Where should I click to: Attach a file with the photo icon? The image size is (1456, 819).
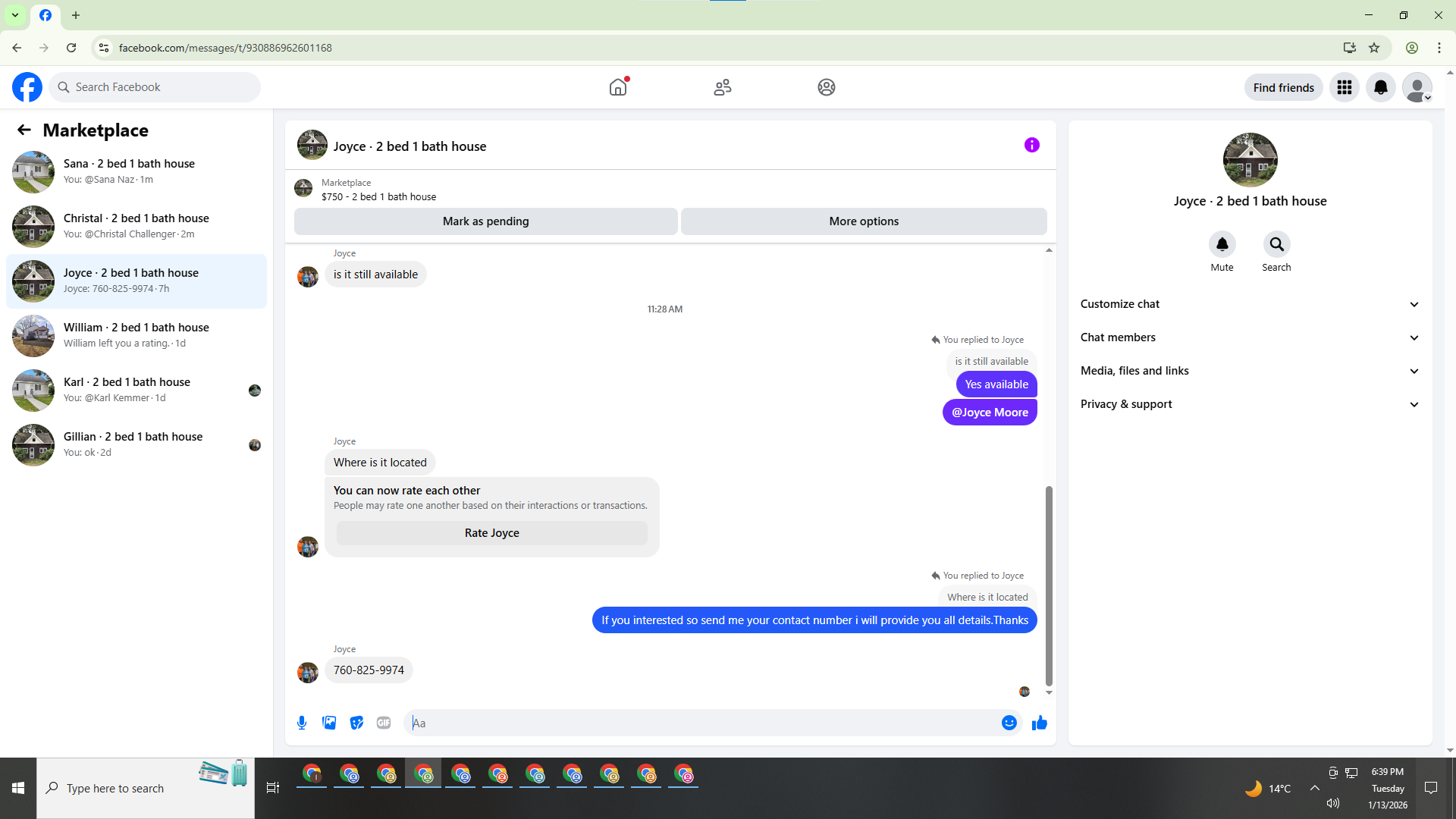329,723
